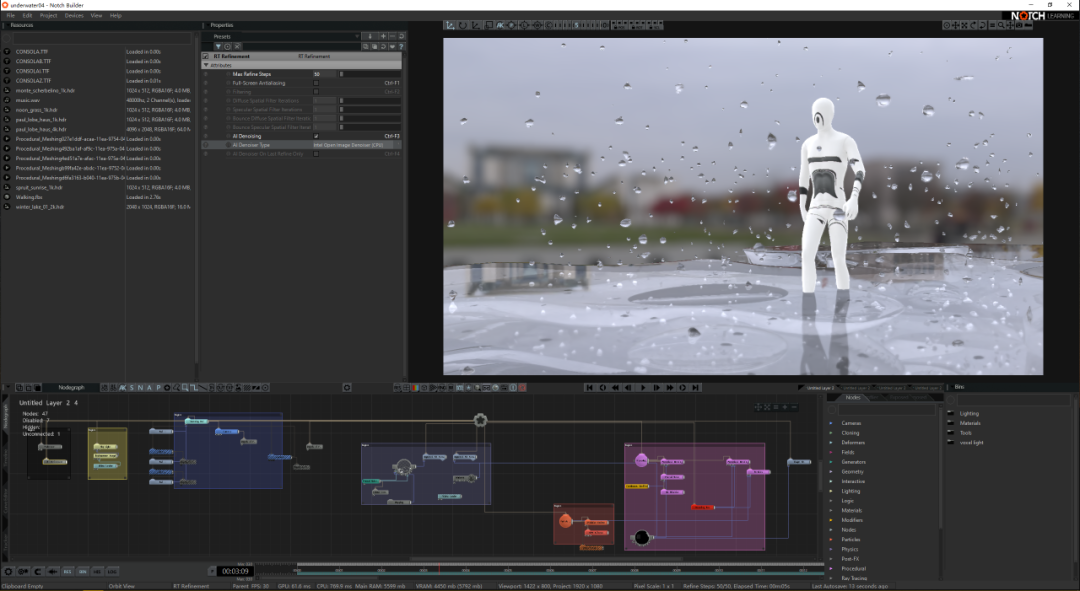Toggle the RT Refinement node enable checkbox
This screenshot has width=1080, height=591.
(x=205, y=56)
